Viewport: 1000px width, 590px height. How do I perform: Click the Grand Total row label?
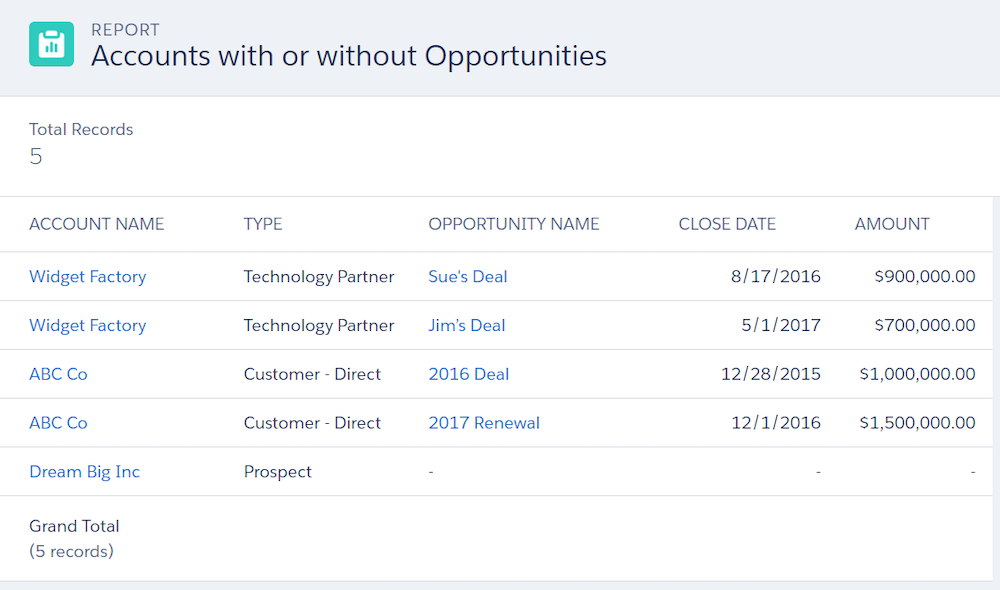pyautogui.click(x=74, y=526)
